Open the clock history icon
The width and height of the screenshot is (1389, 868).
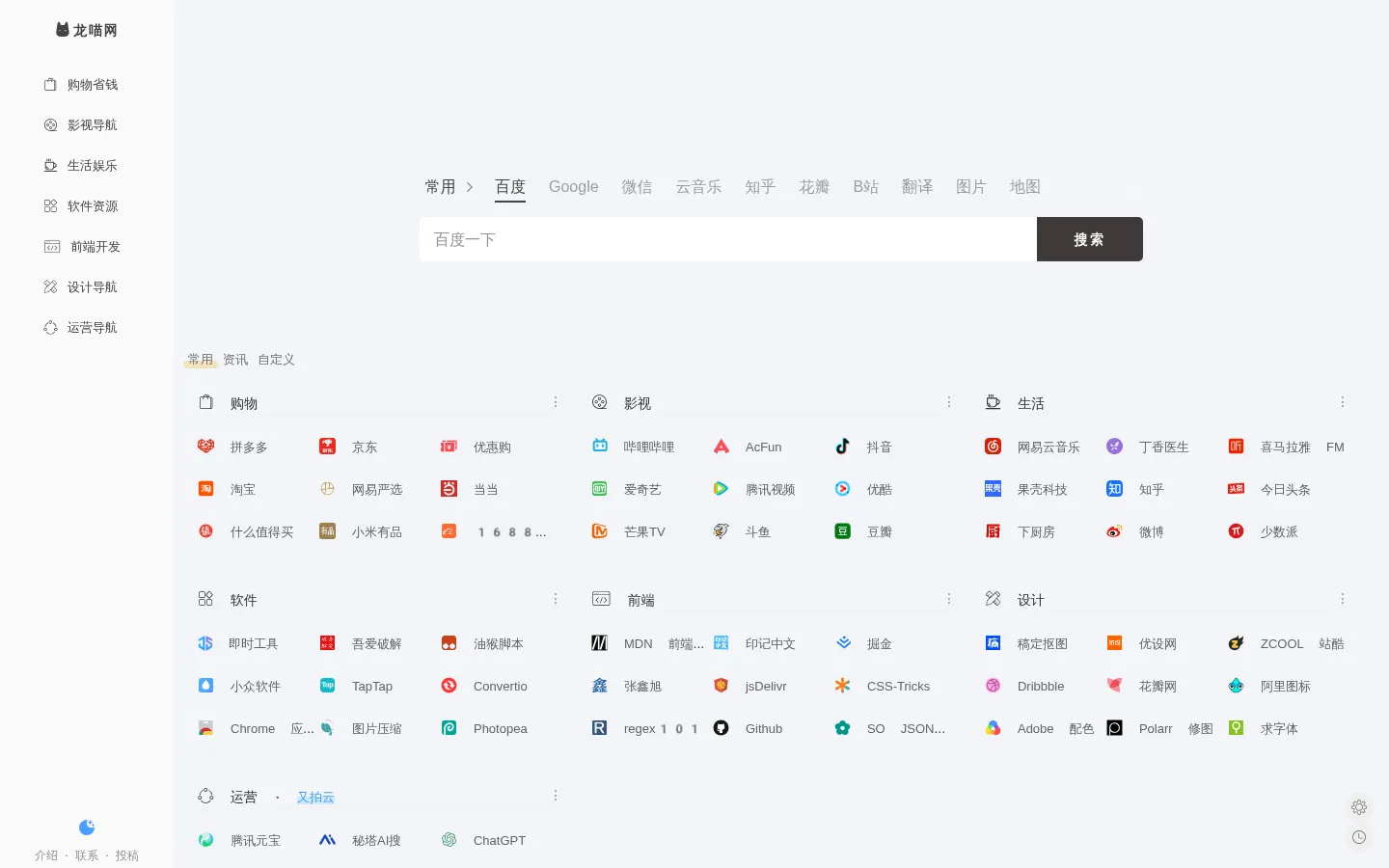[x=1359, y=837]
